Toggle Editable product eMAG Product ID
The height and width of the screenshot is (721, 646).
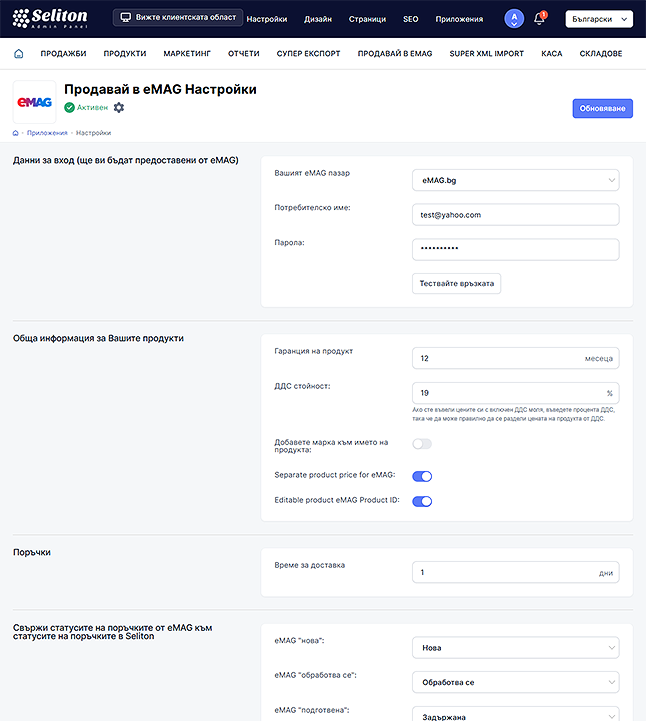pyautogui.click(x=422, y=501)
